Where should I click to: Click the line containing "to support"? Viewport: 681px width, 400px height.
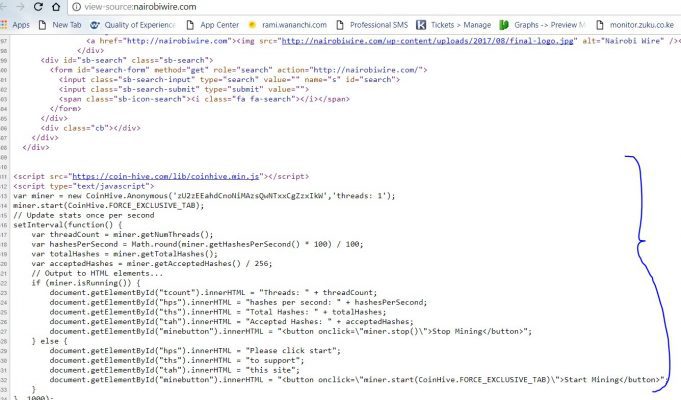pos(177,360)
